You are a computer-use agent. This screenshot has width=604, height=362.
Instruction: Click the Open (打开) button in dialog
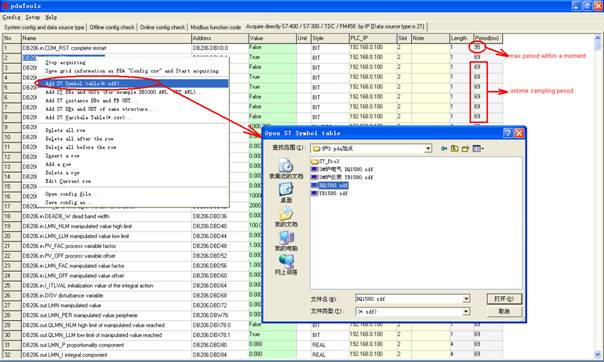tap(504, 299)
